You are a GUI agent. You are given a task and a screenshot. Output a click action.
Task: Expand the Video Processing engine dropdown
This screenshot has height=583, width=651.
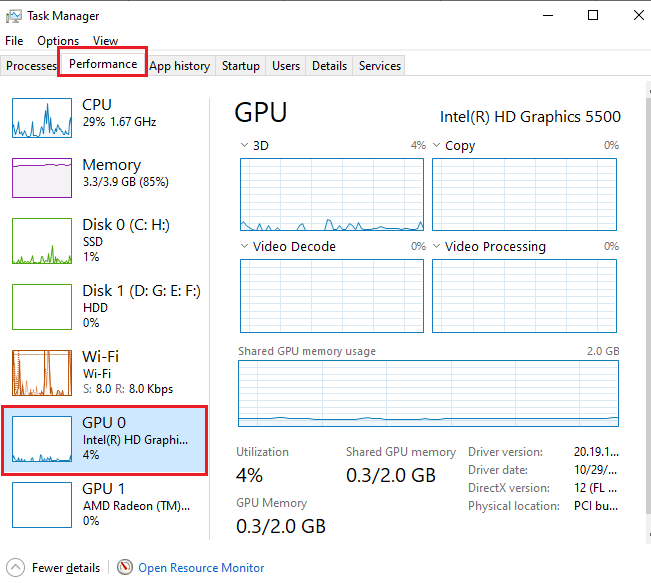[x=437, y=247]
